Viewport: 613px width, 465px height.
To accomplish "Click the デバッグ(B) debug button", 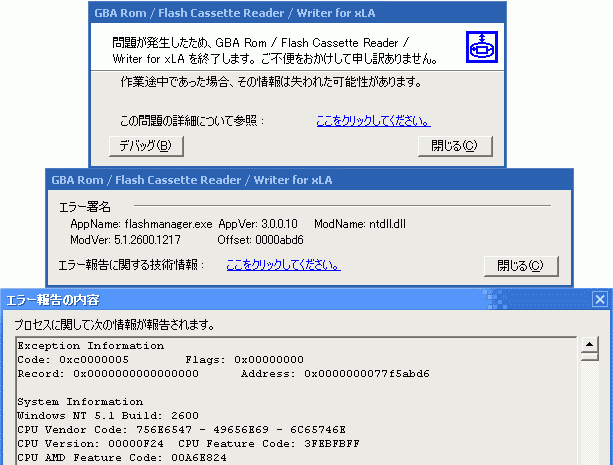I will pos(146,146).
